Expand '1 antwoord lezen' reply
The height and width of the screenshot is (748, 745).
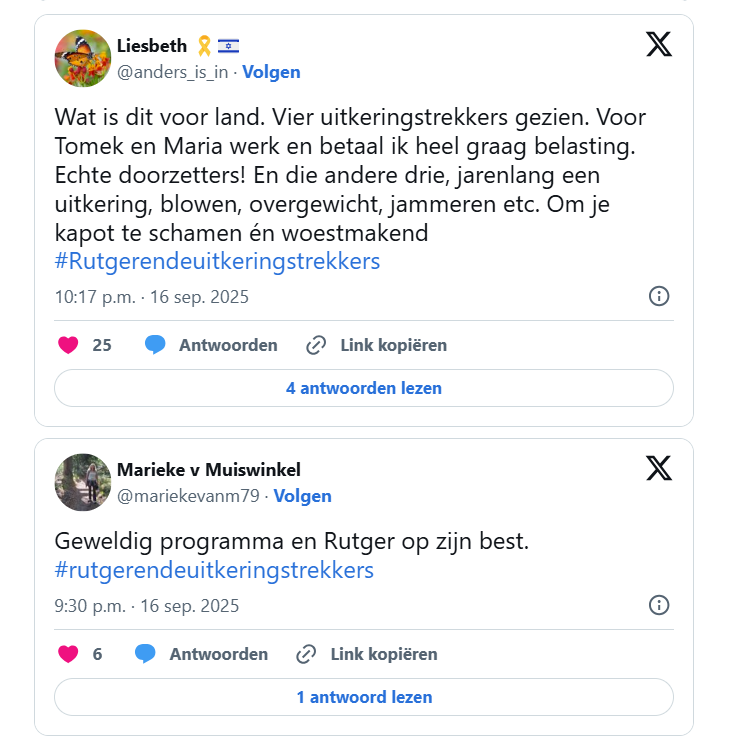click(x=363, y=697)
